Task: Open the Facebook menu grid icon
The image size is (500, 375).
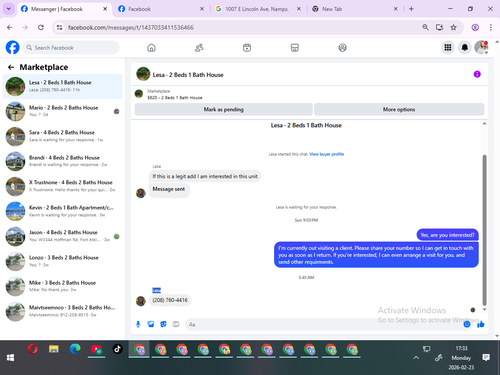Action: pos(448,48)
